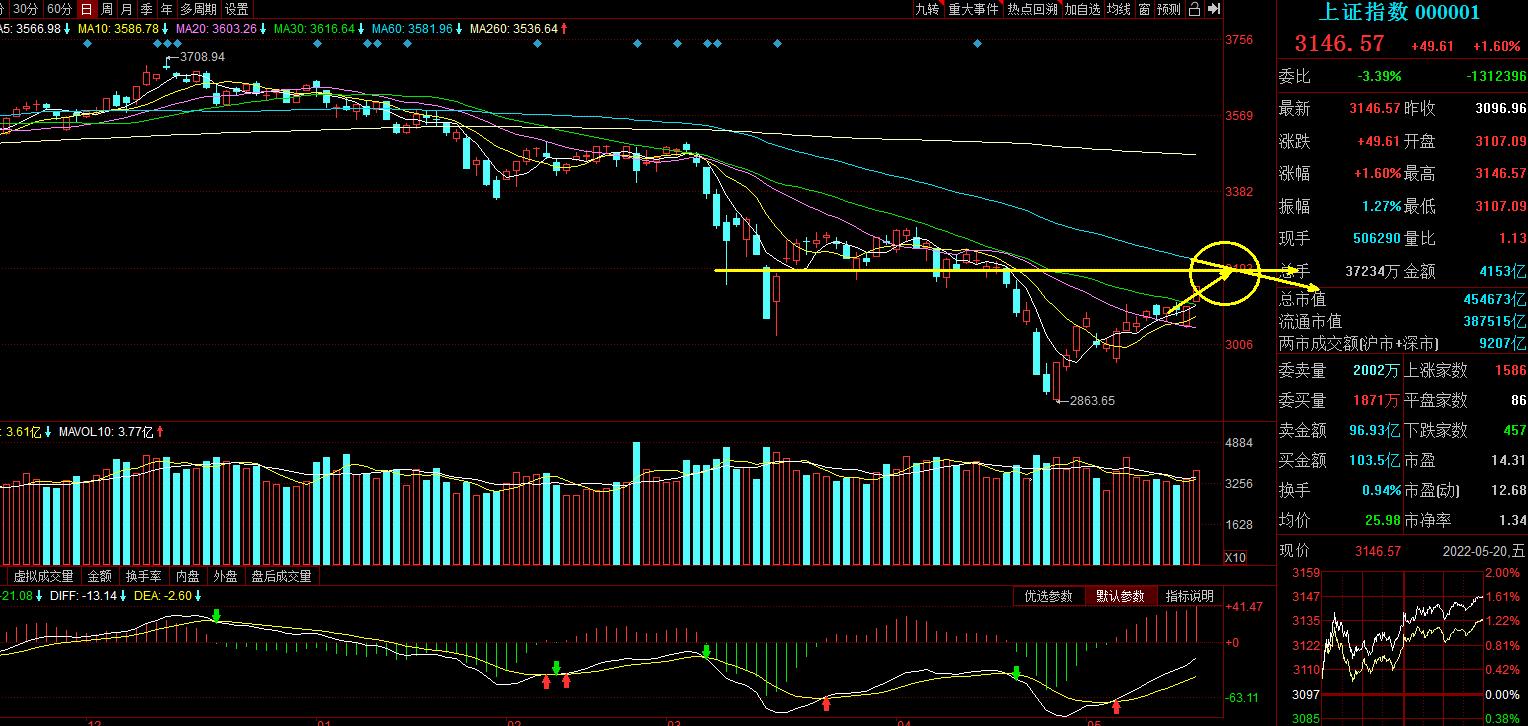
Task: Click the 上涨家数 value 1586
Action: click(1511, 371)
